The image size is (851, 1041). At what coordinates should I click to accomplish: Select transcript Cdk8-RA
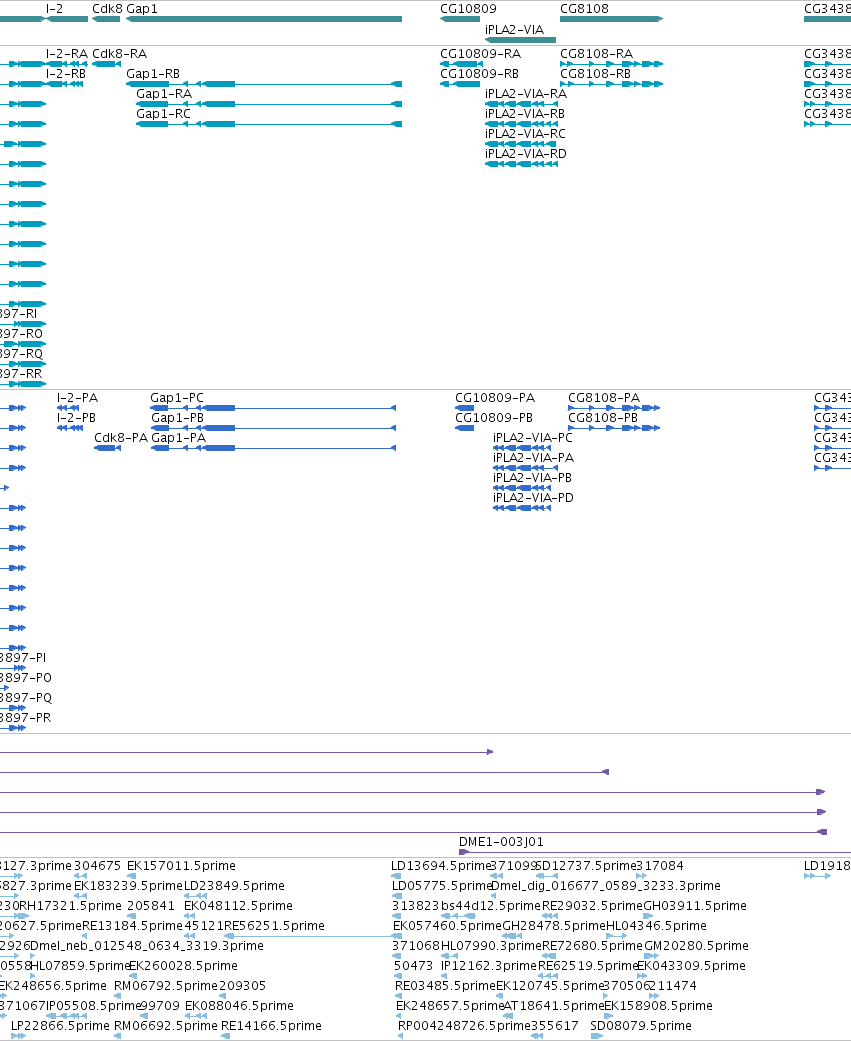(106, 64)
